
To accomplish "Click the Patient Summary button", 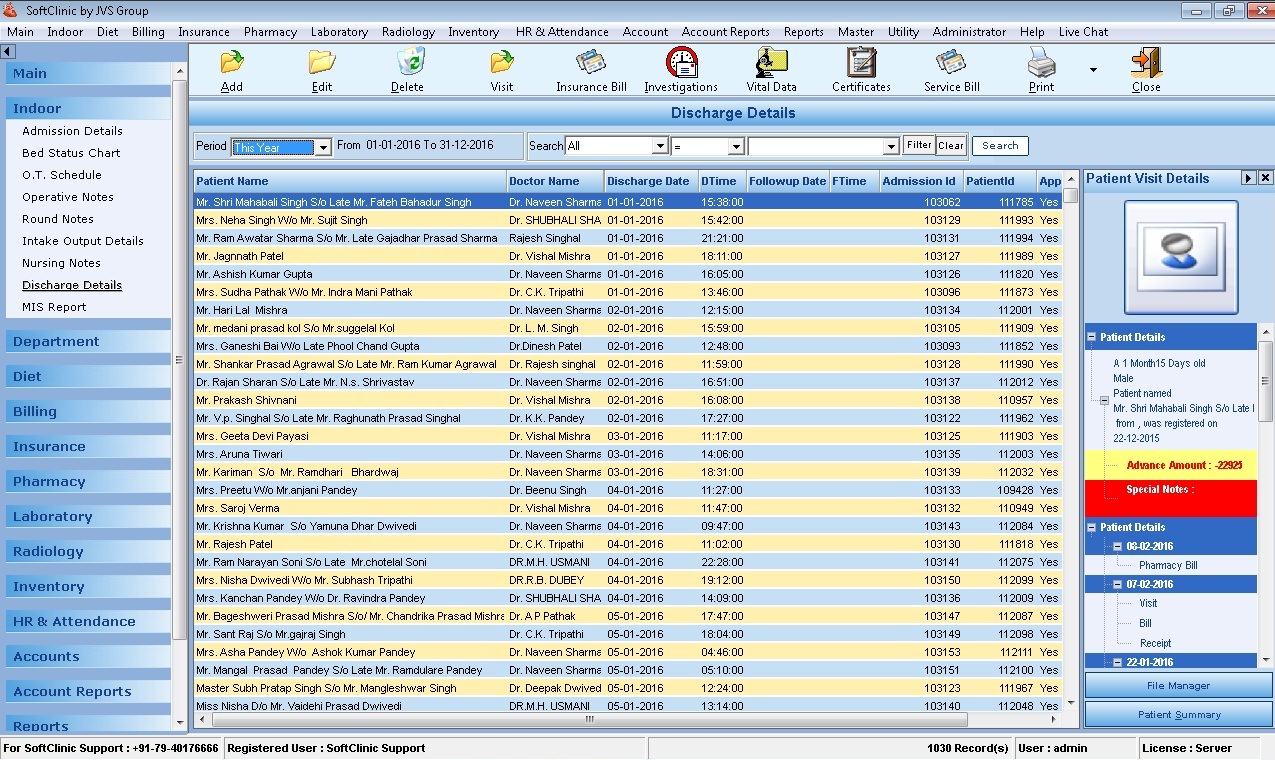I will 1178,715.
